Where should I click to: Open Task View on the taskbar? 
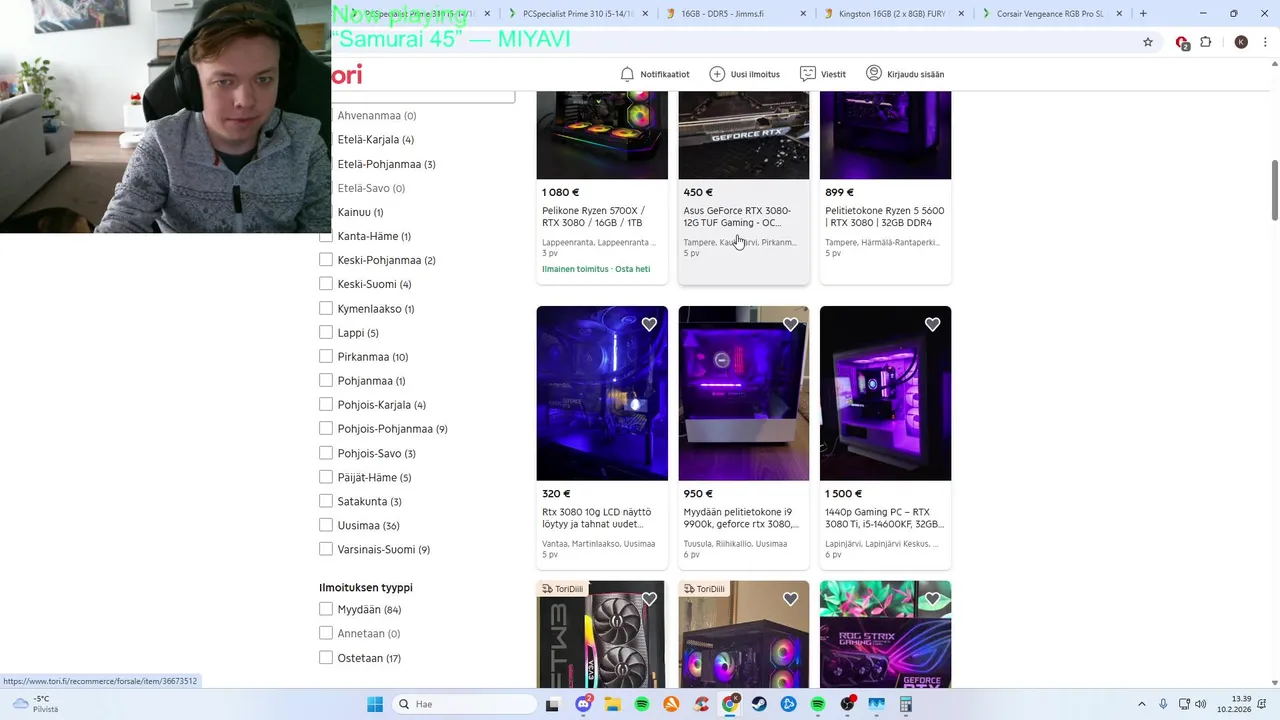coord(552,704)
